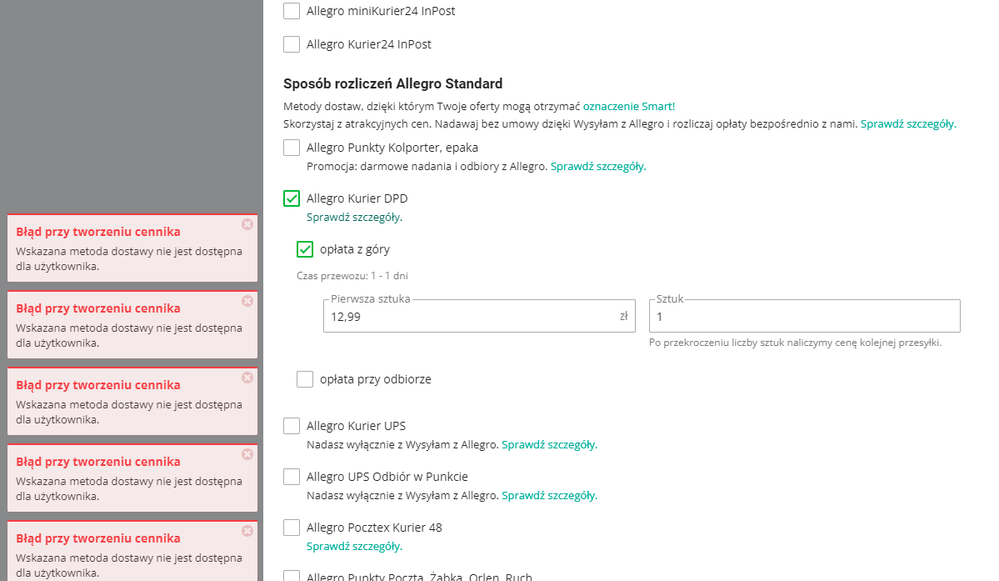Close the third error notification from top

click(x=247, y=377)
